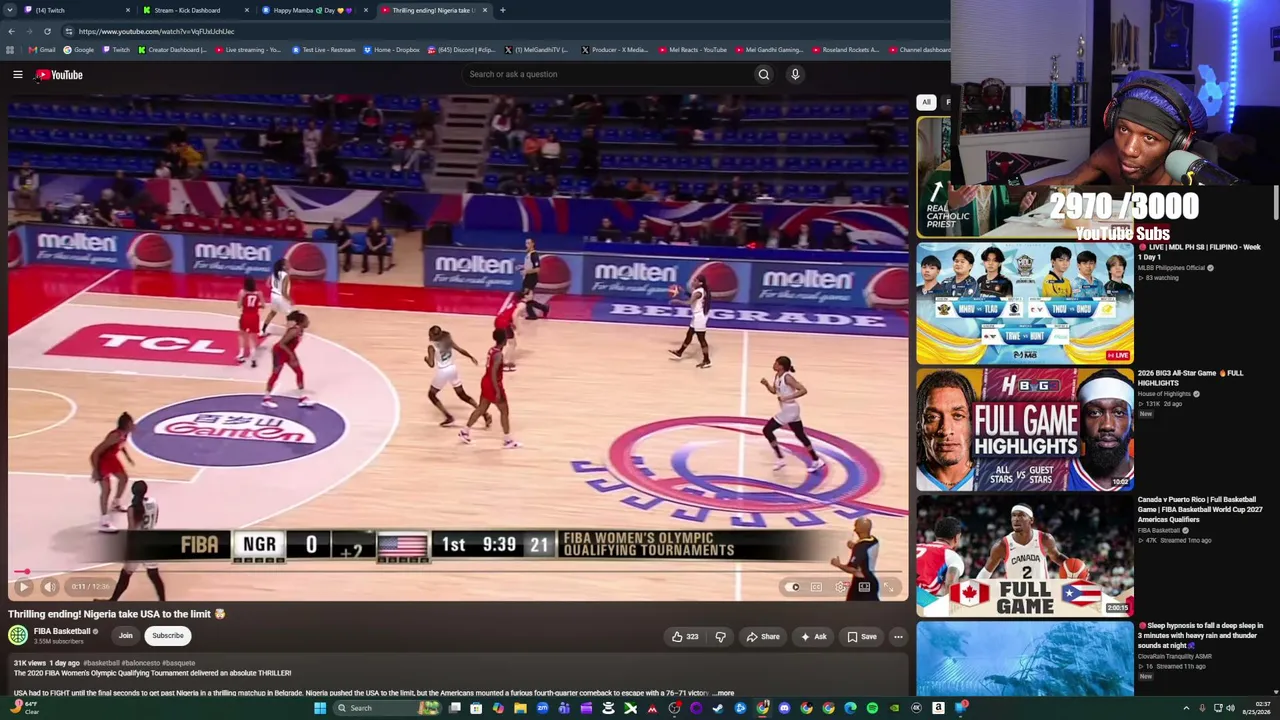Open the FIBA Basketball channel avatar

[x=18, y=635]
